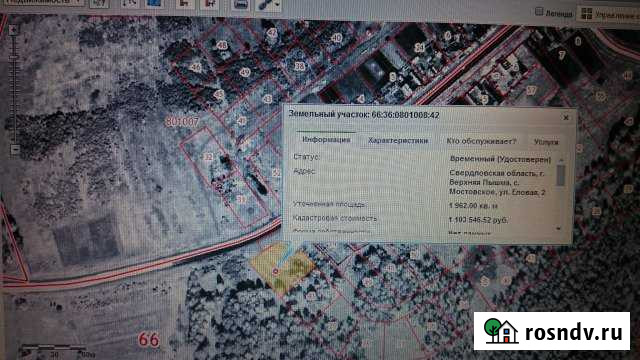Click the info panel scroll up arrow
The width and height of the screenshot is (640, 360).
(561, 160)
